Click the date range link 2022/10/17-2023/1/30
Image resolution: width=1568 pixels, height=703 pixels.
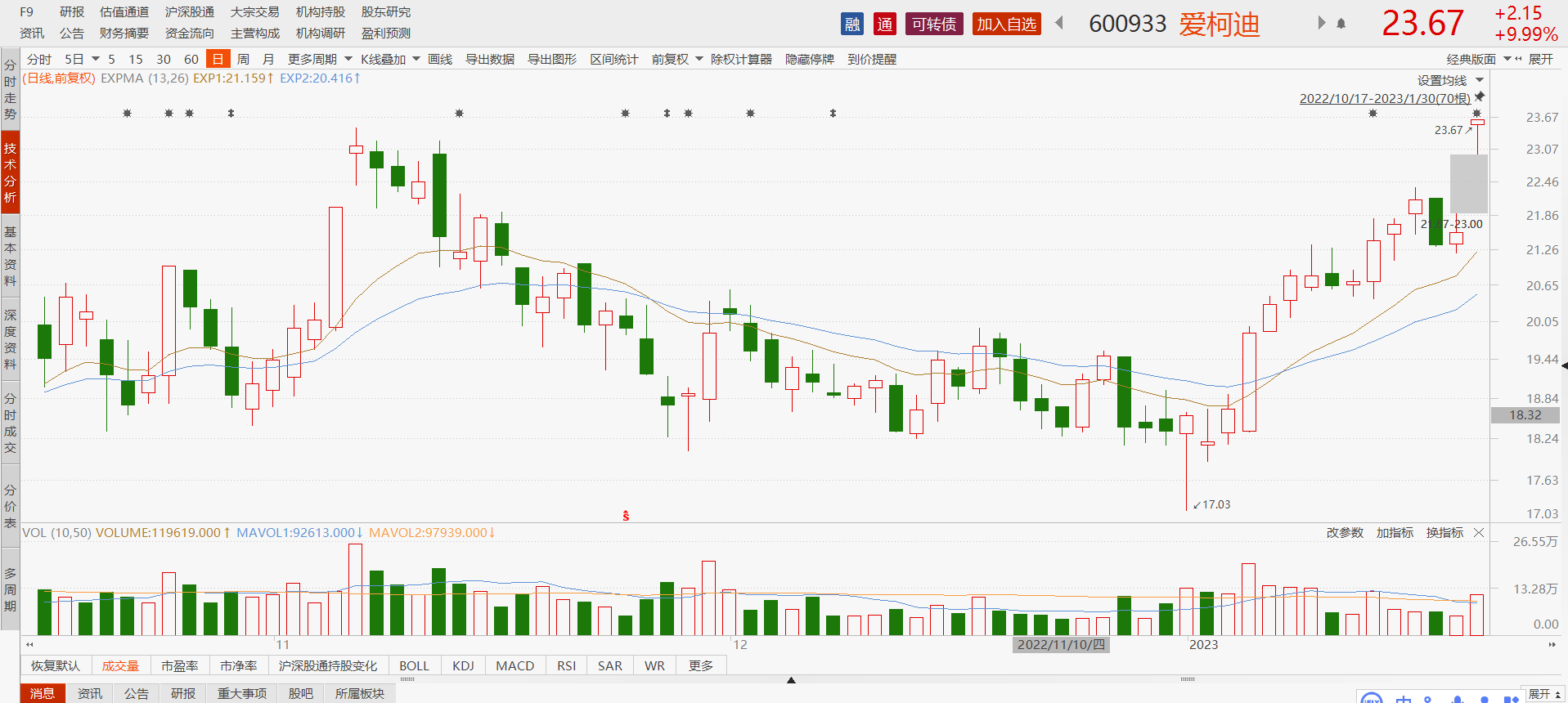tap(1385, 98)
